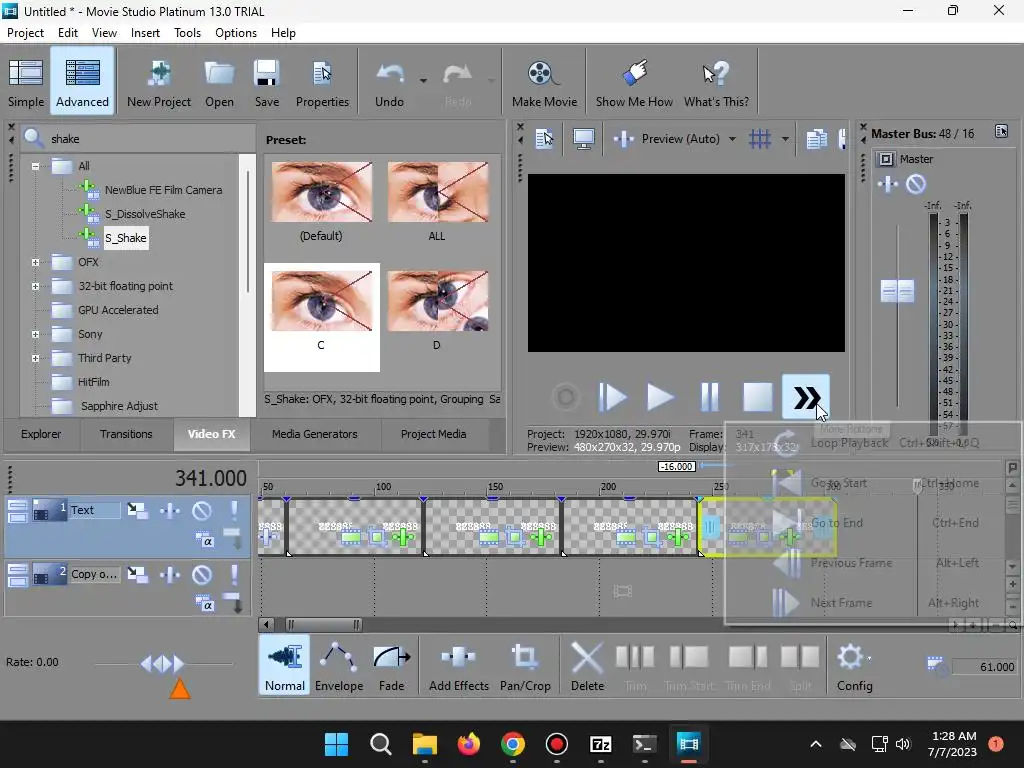Collapse the All folder in FX tree
Screen dimensions: 1024x768
click(35, 166)
